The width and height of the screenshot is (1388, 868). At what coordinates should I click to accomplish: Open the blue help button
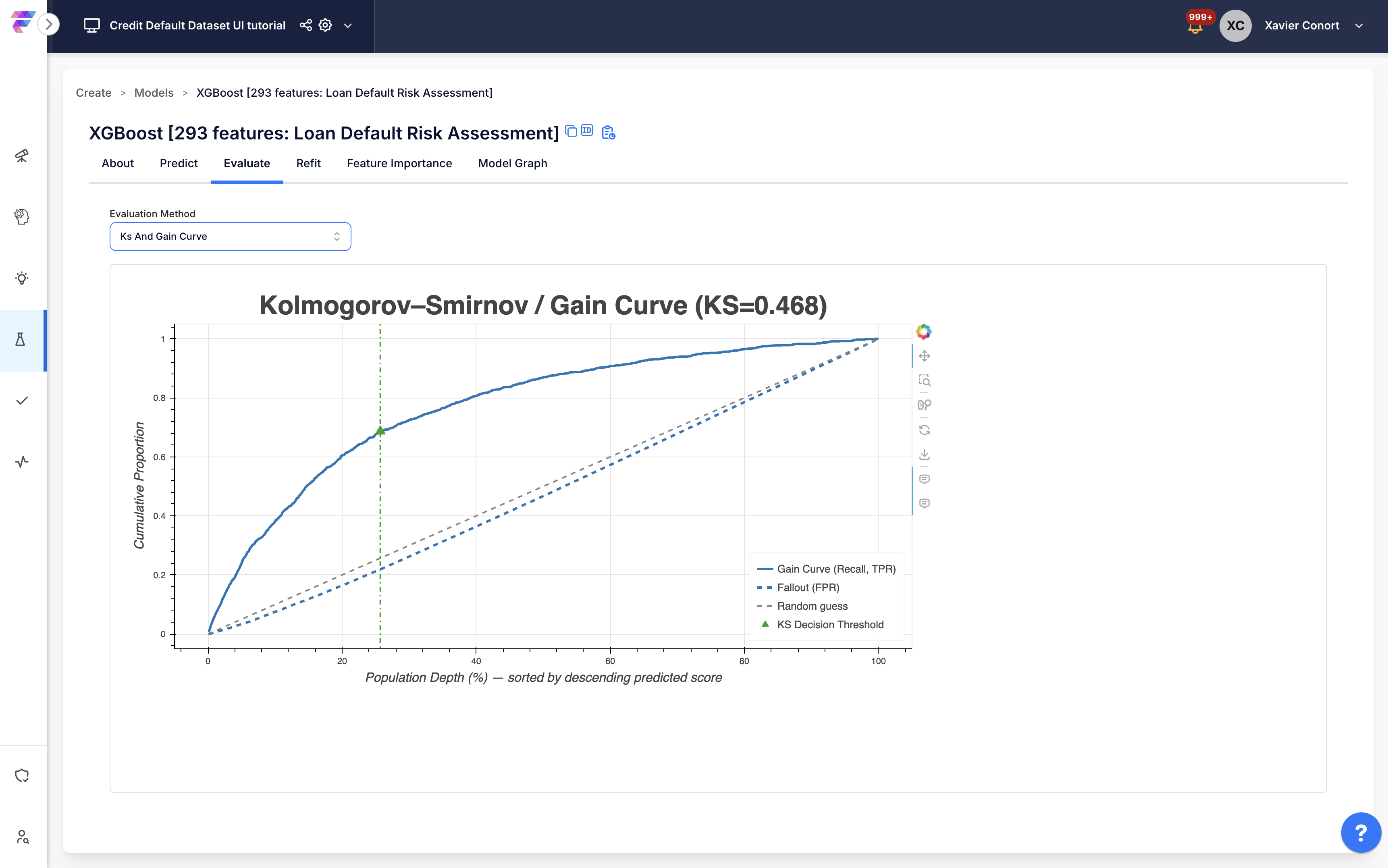(1361, 833)
